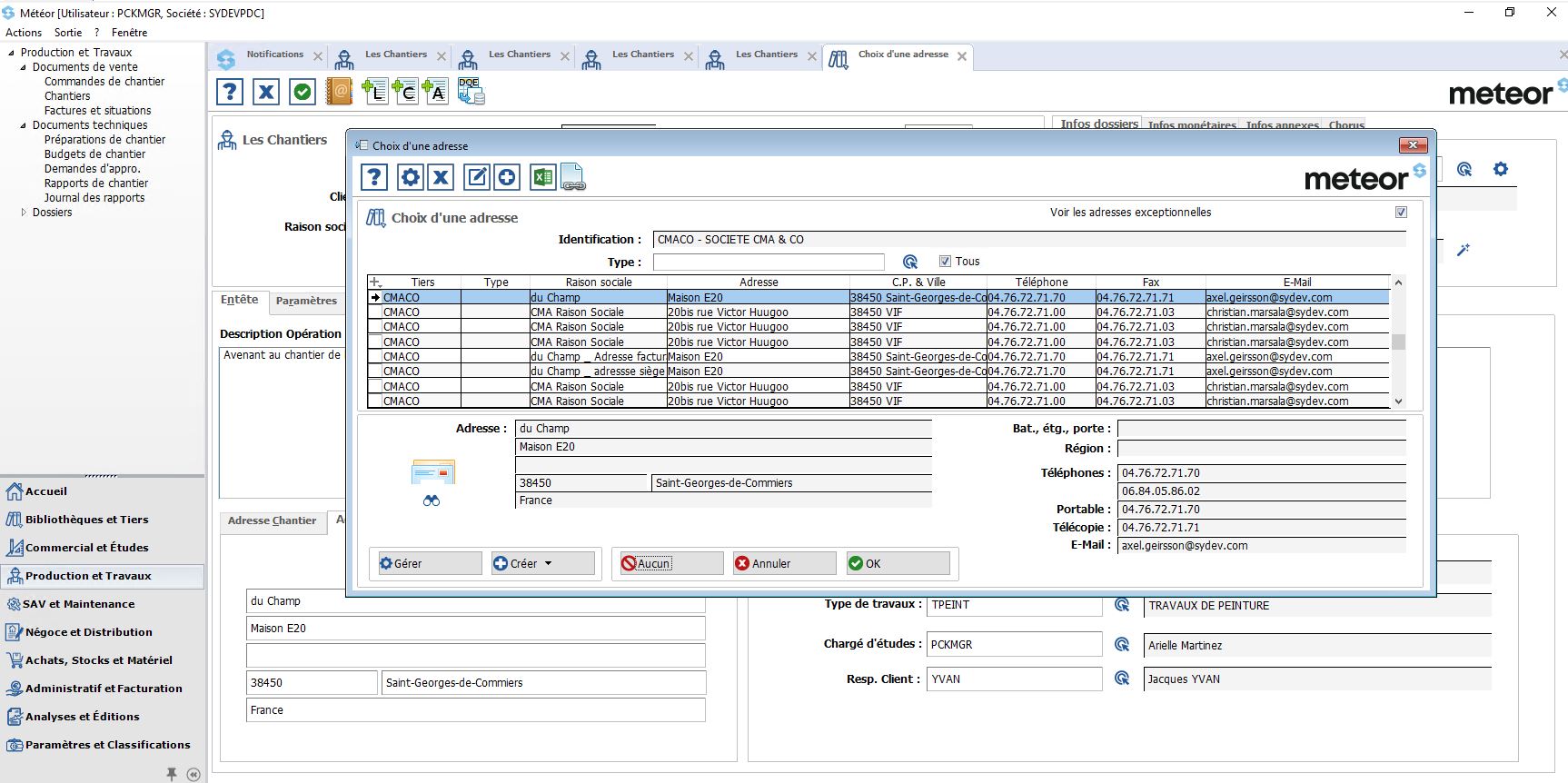Click the add C document icon
This screenshot has height=783, width=1568.
click(405, 92)
